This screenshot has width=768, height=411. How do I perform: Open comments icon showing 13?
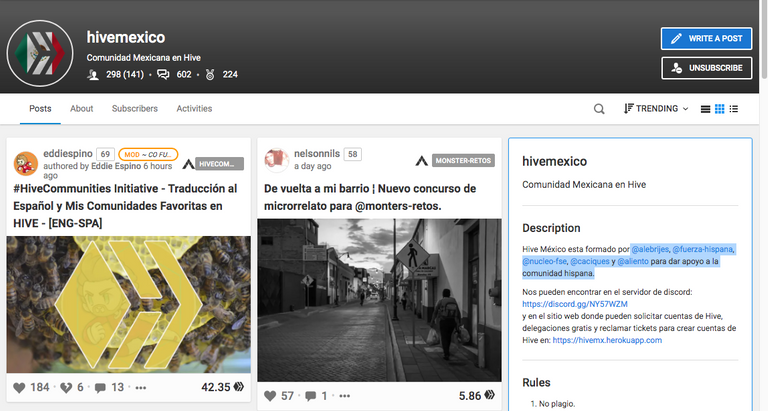pyautogui.click(x=100, y=388)
